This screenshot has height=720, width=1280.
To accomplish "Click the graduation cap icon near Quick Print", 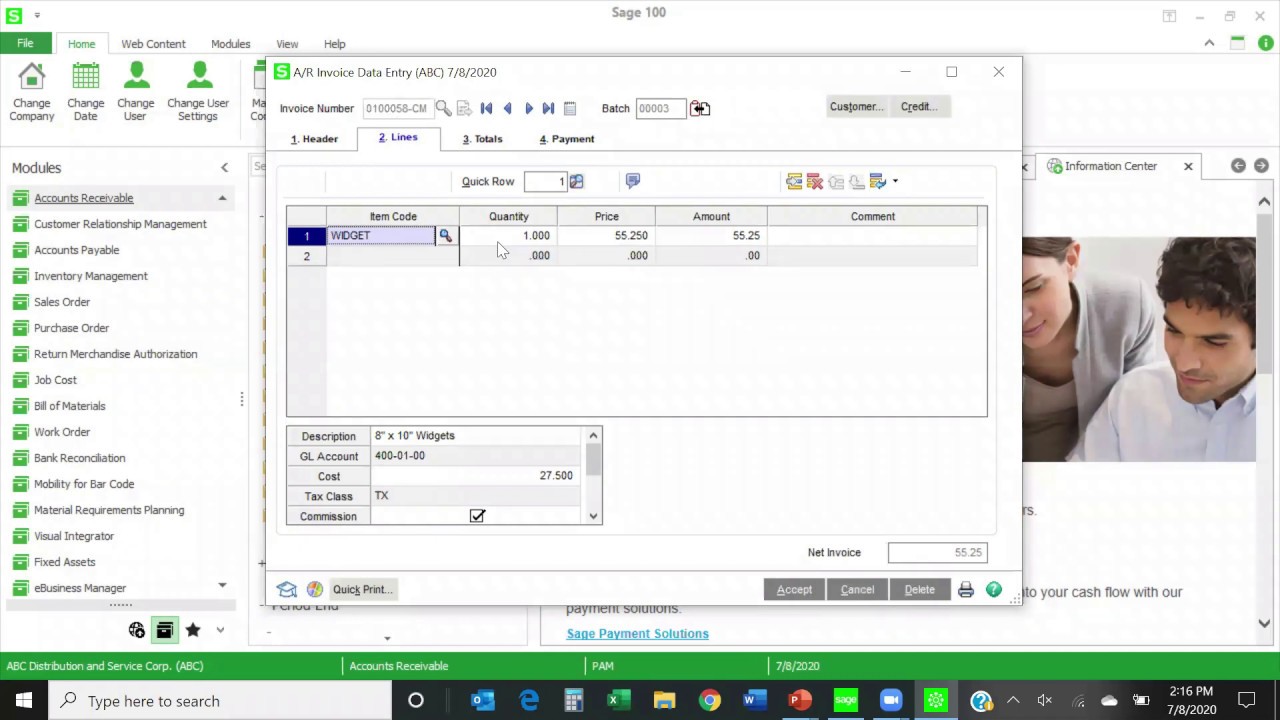I will 287,589.
